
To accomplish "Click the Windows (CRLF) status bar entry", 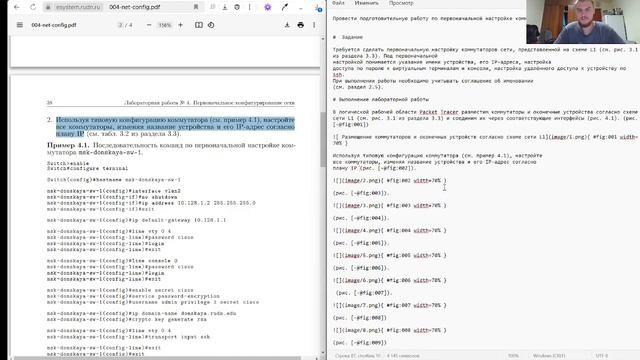I will click(549, 356).
